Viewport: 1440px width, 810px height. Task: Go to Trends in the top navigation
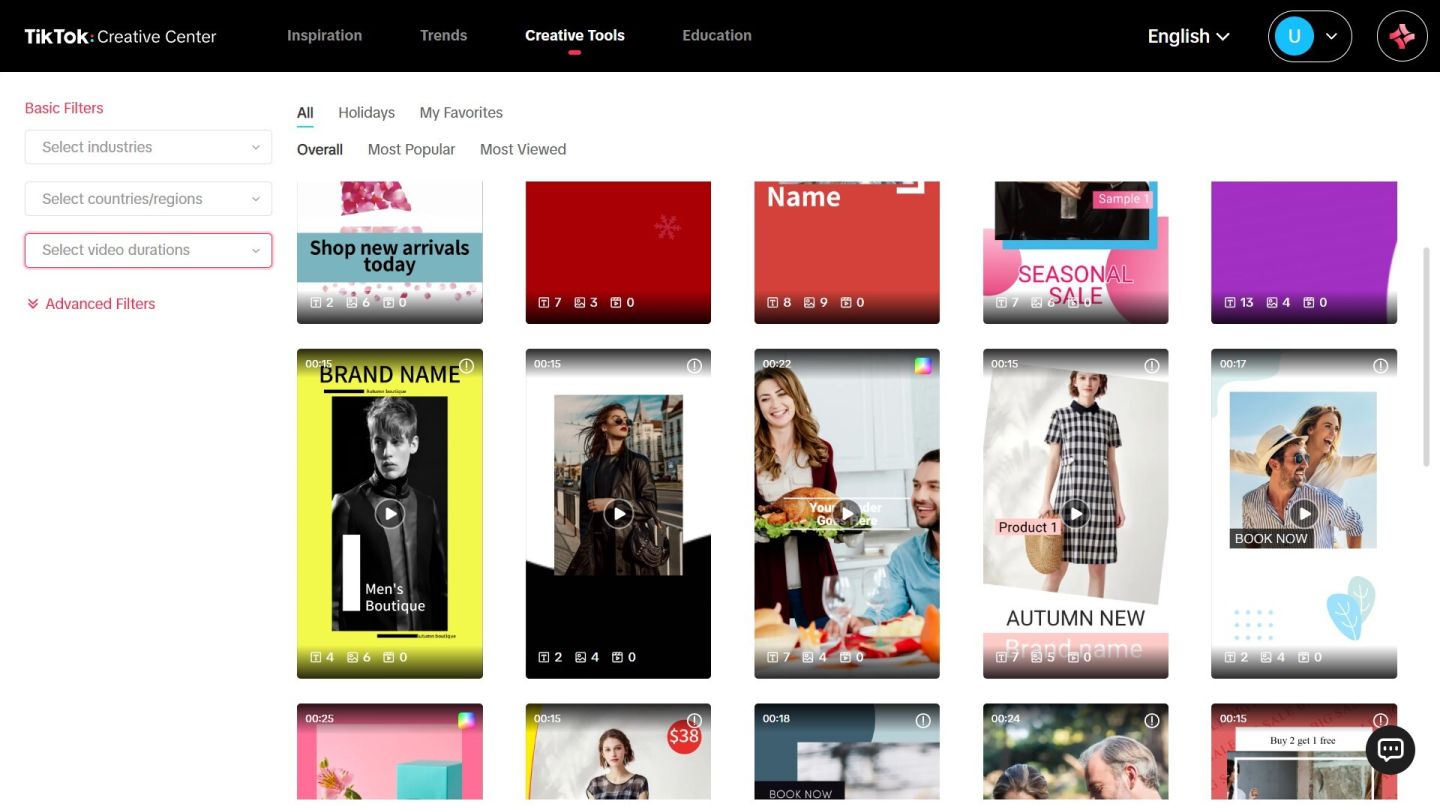(x=443, y=36)
